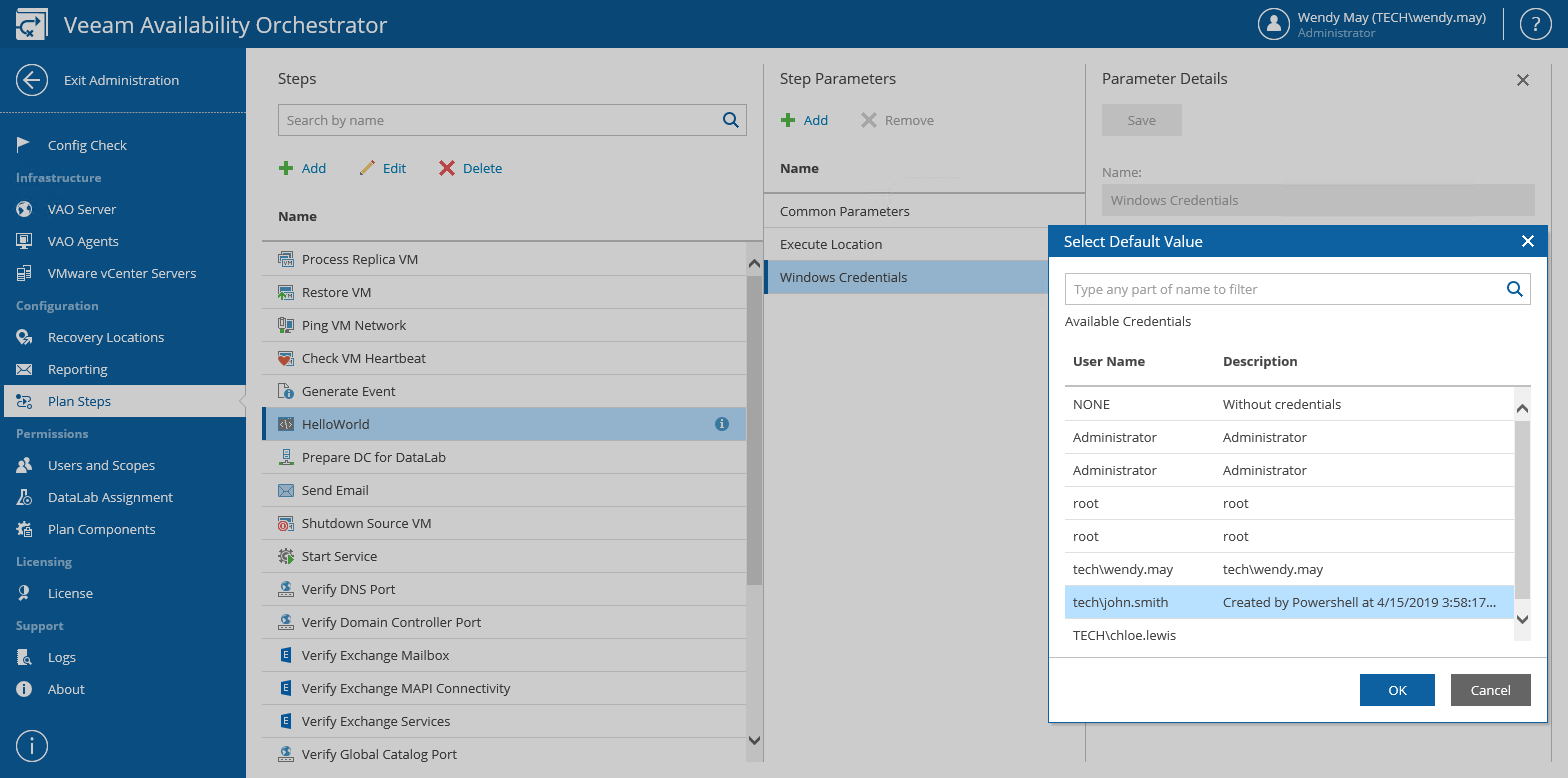Click the info circle at sidebar bottom

pos(32,746)
